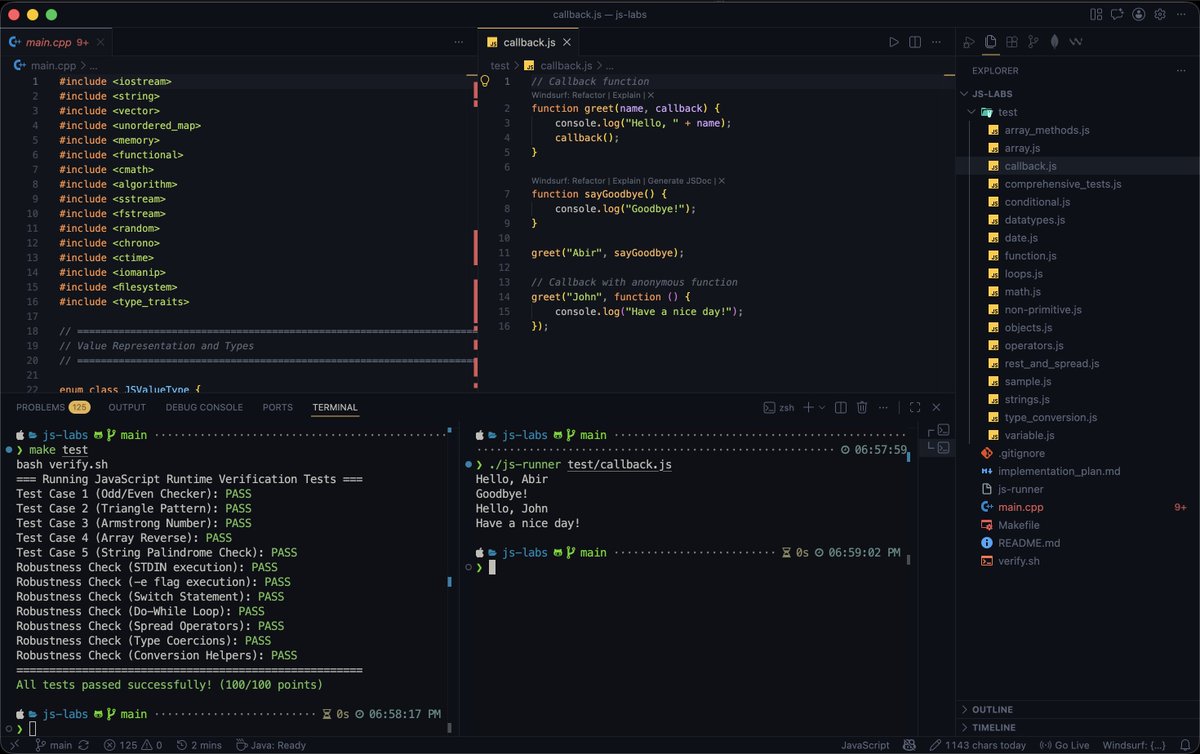Click 'Generate JSDoc' in the Windsurf code lens
This screenshot has width=1200, height=754.
pos(682,181)
